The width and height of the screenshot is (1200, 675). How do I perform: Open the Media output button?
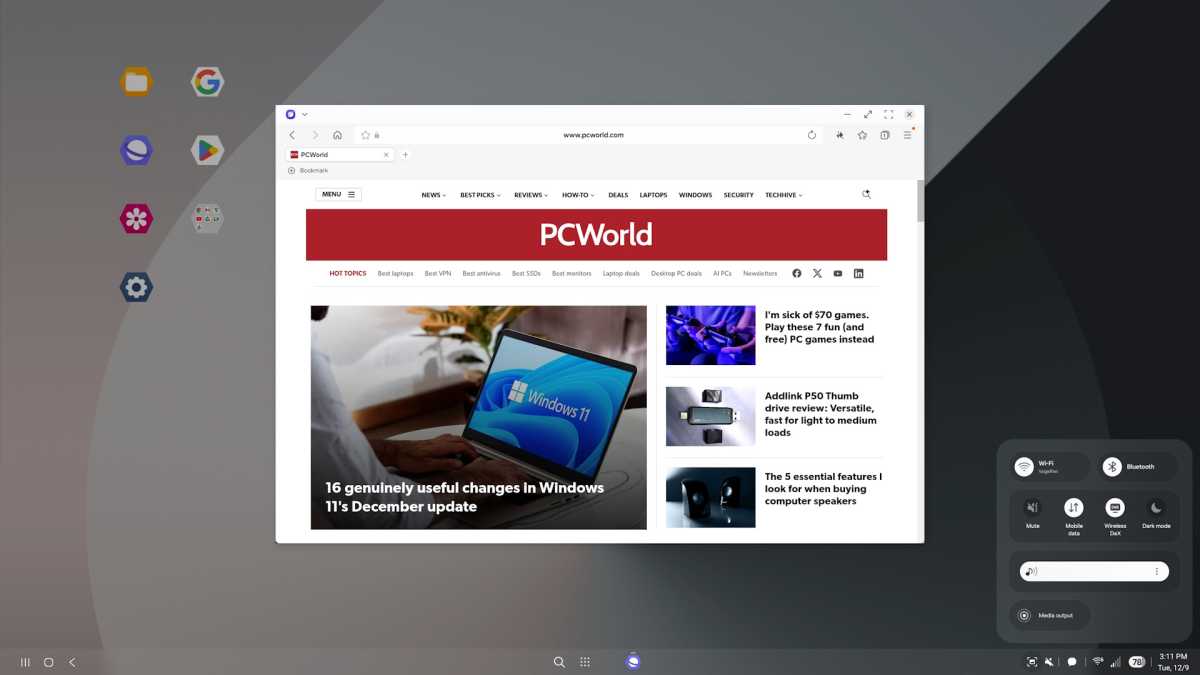click(x=1050, y=615)
